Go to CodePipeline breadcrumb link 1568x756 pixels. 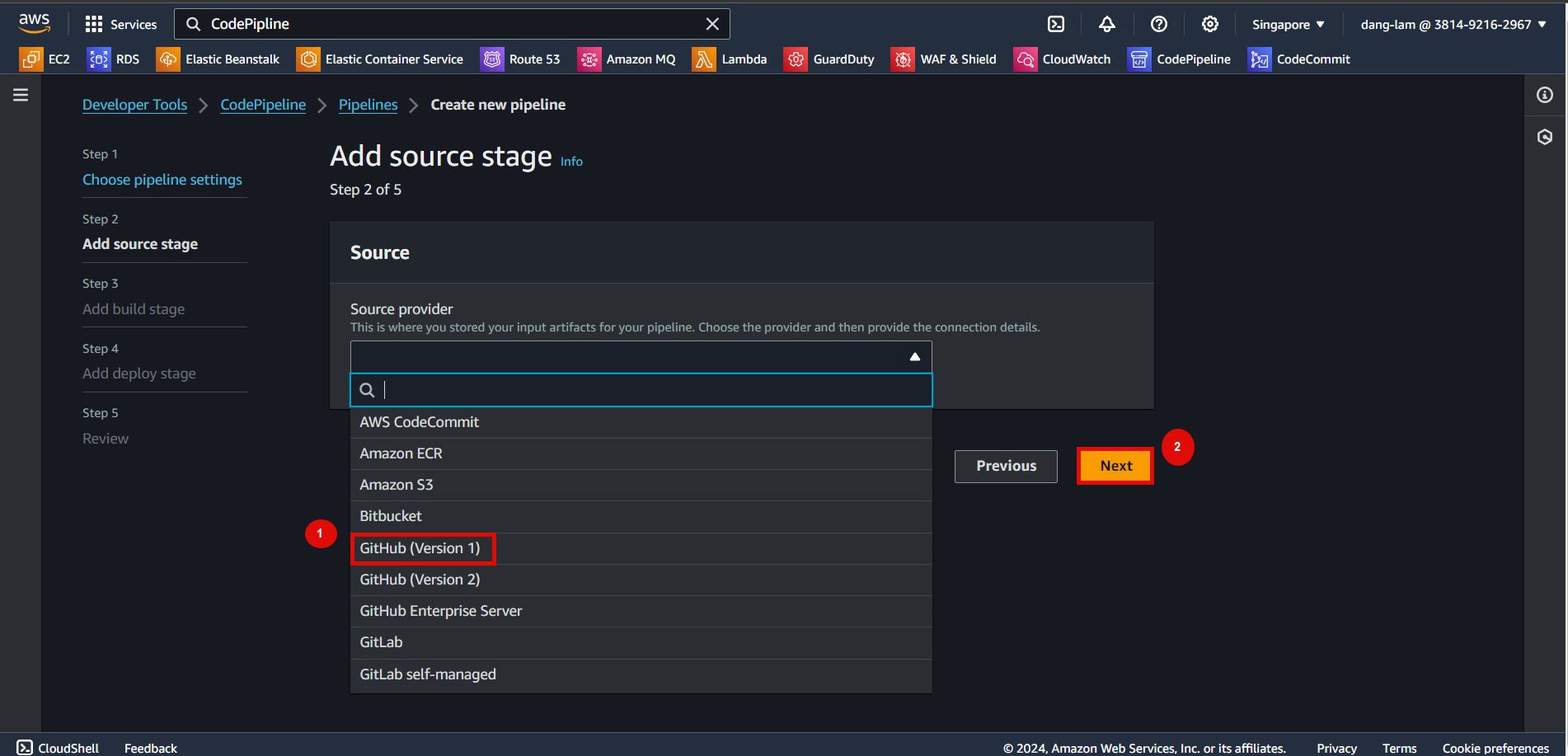263,105
